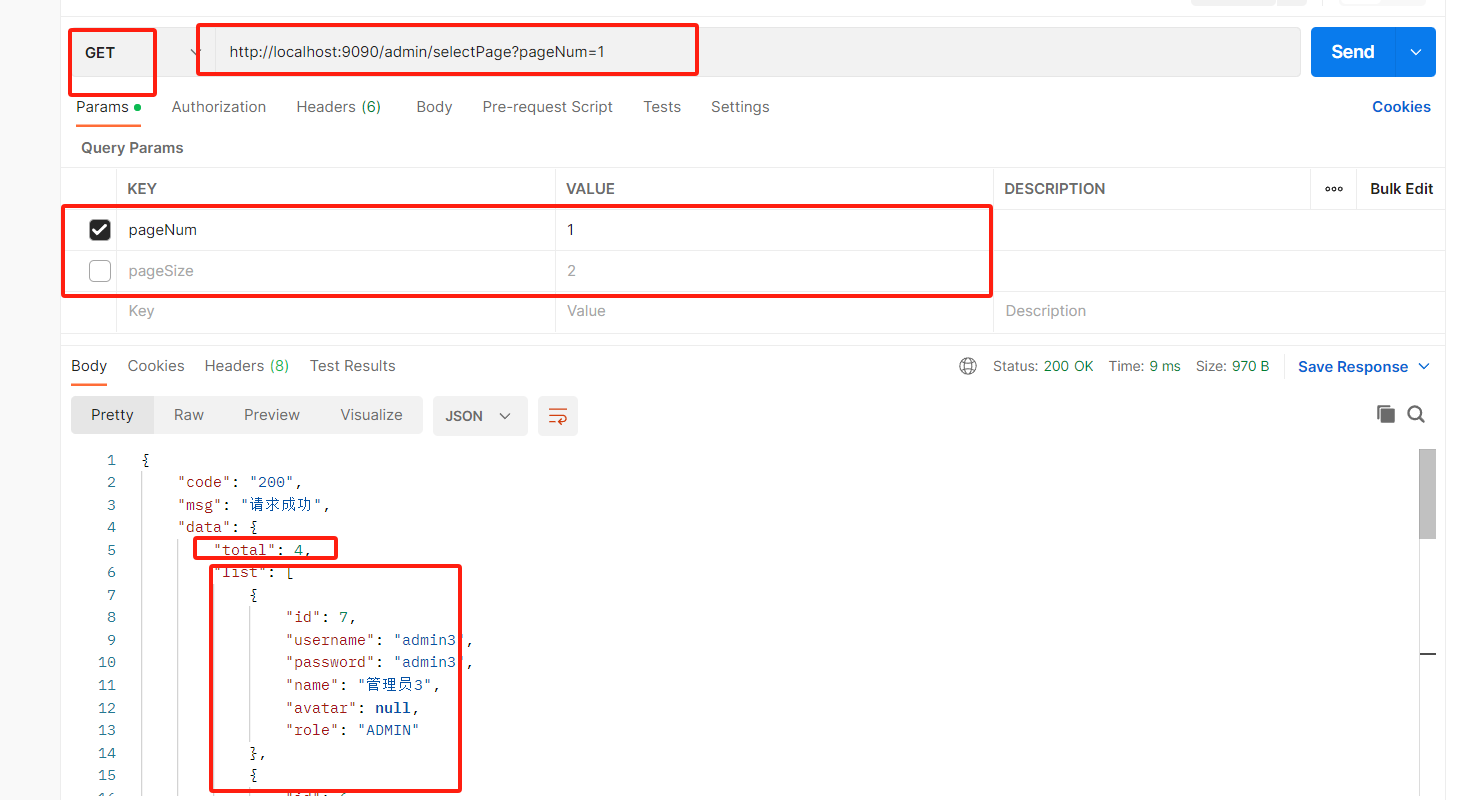1467x800 pixels.
Task: Open the GET method dropdown
Action: tap(140, 52)
